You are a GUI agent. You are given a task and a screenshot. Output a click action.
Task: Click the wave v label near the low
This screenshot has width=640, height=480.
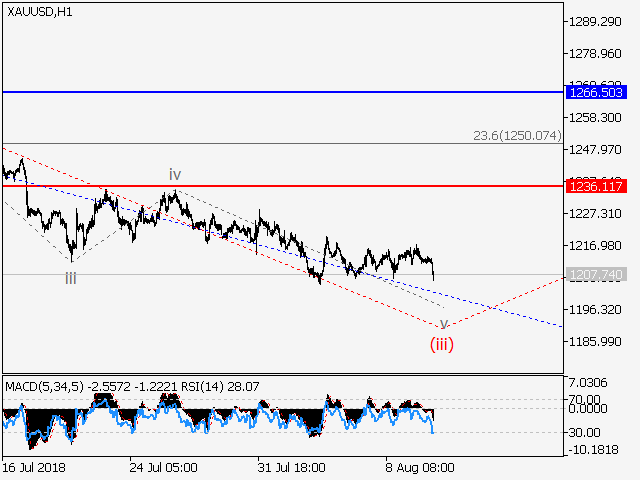(x=443, y=324)
